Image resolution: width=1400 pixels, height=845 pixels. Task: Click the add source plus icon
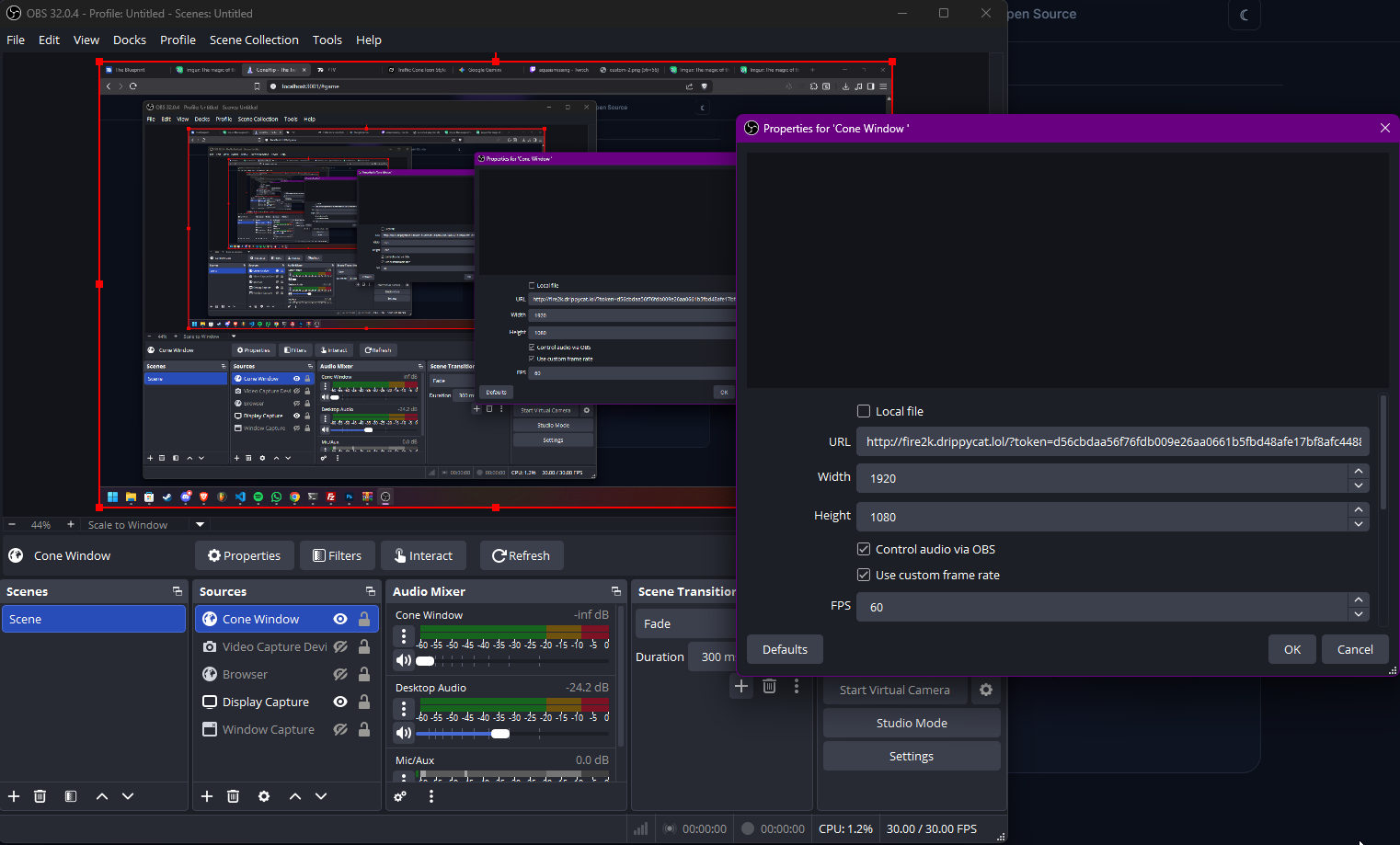tap(207, 796)
